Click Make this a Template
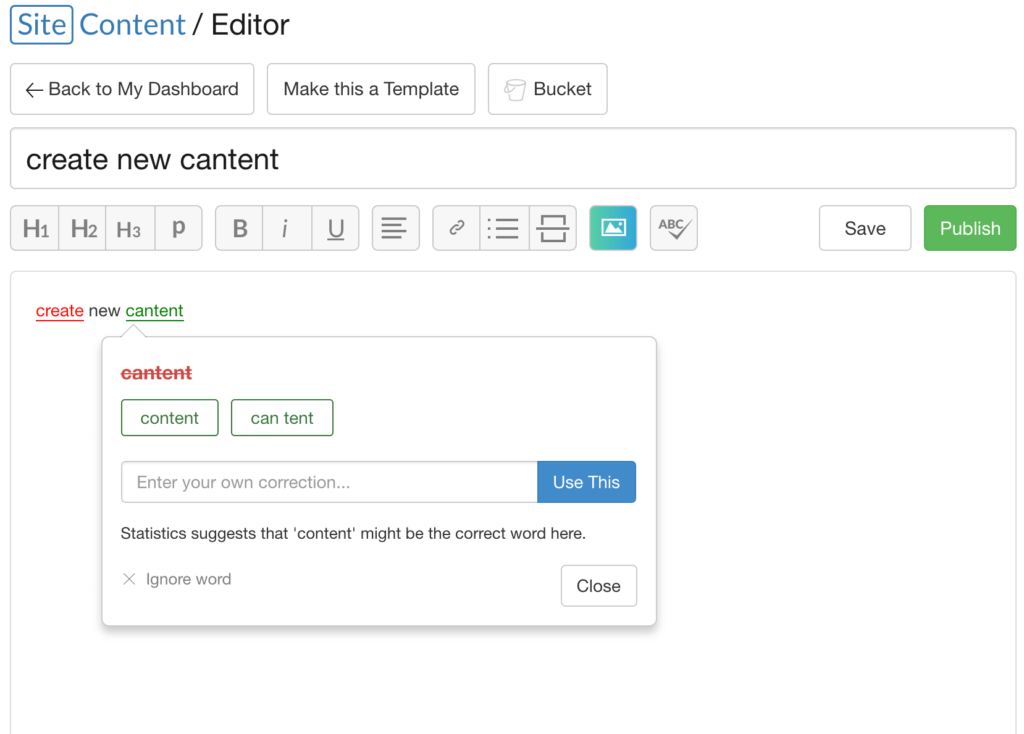The width and height of the screenshot is (1024, 734). 371,89
